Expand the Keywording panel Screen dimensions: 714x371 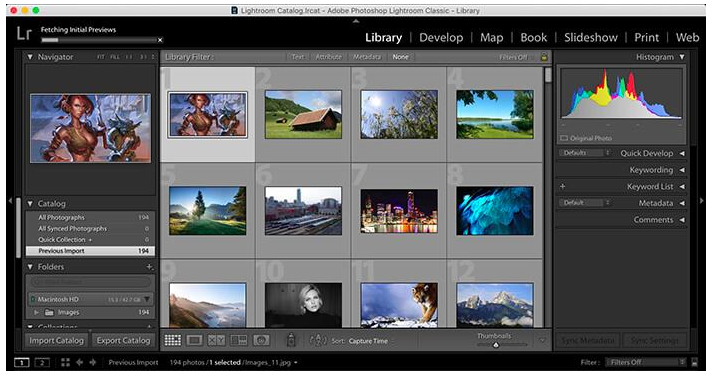[x=682, y=170]
